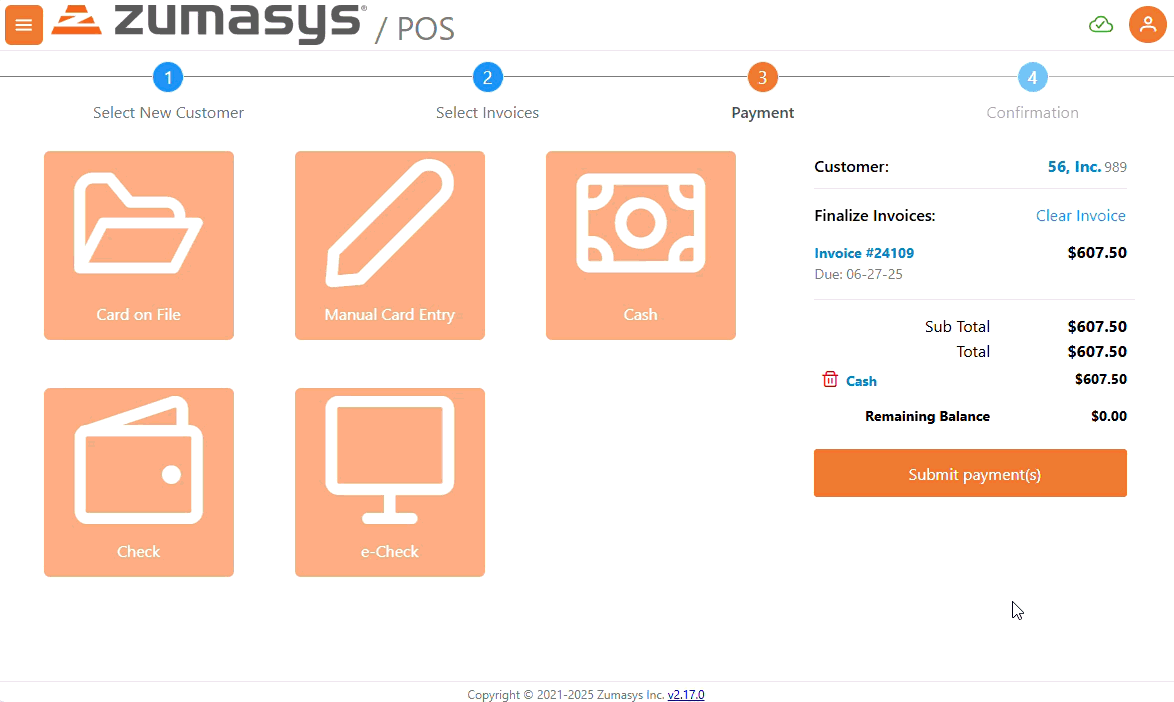This screenshot has height=702, width=1174.
Task: Open the hamburger menu button
Action: click(x=24, y=25)
